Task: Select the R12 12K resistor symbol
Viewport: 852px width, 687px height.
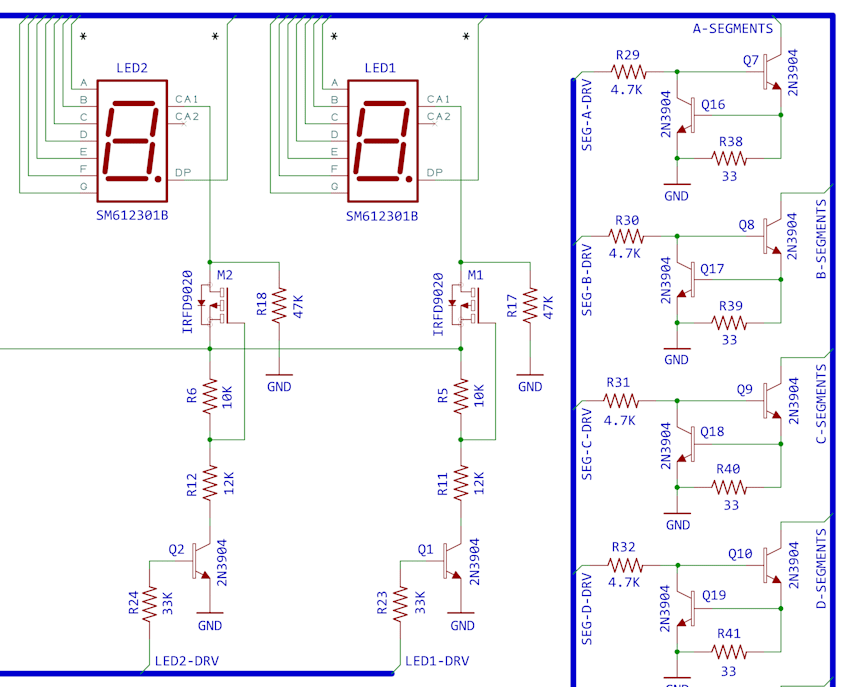Action: [x=210, y=483]
